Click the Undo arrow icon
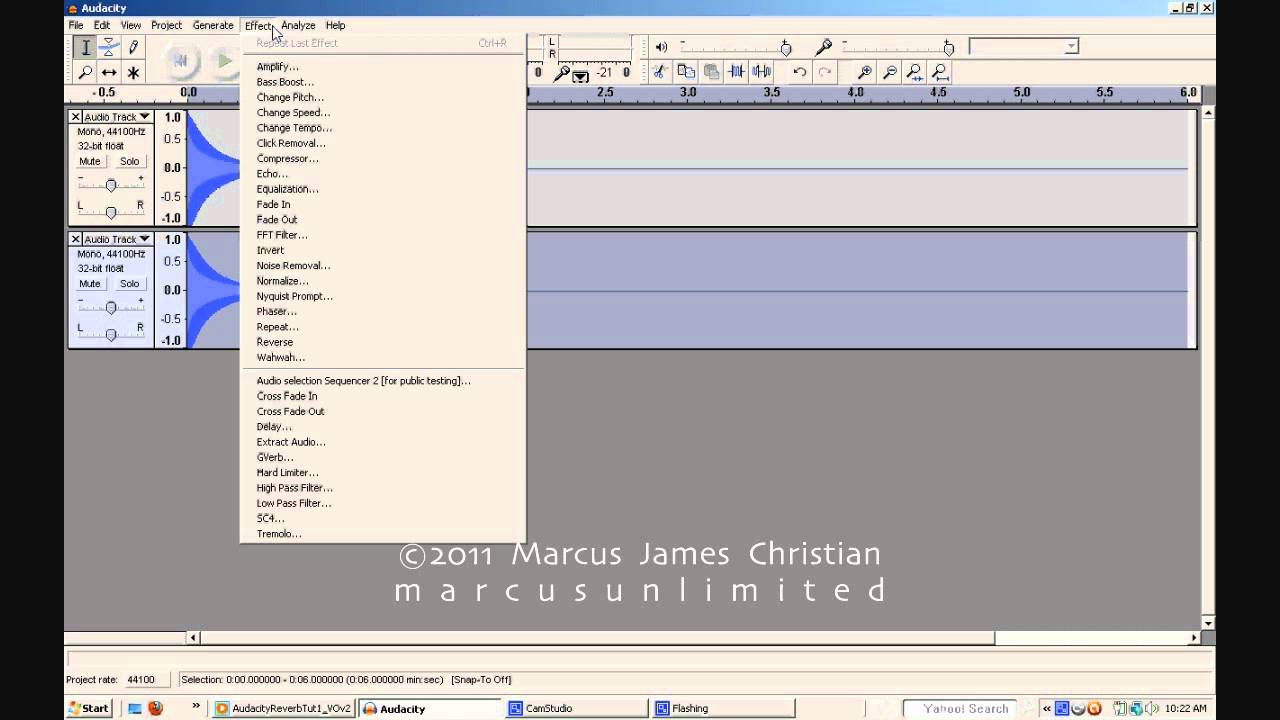1280x720 pixels. click(799, 72)
